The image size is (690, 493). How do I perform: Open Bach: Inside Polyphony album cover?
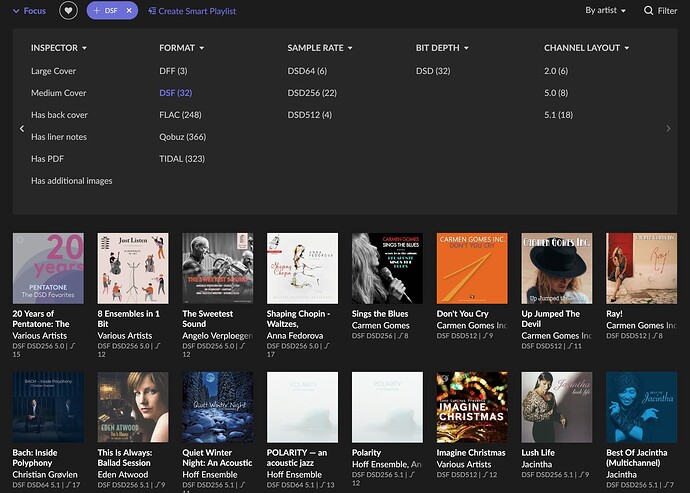(48, 407)
